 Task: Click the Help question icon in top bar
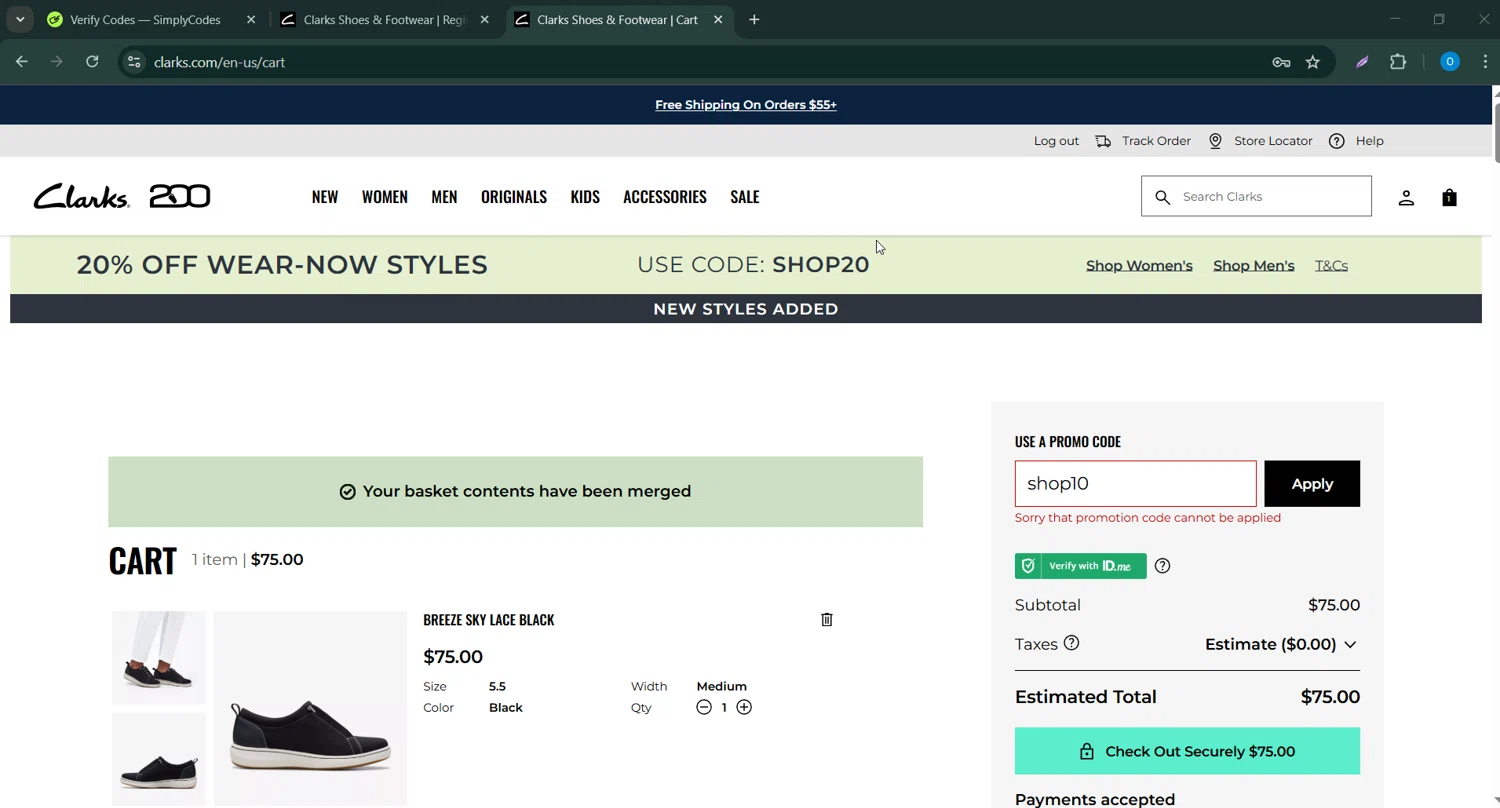tap(1336, 141)
